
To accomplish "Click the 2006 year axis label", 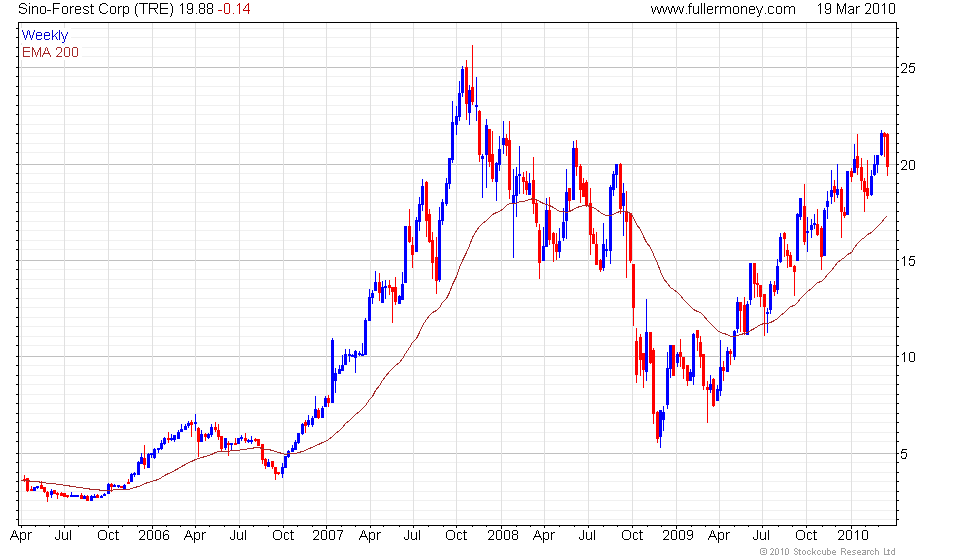I will tap(154, 535).
